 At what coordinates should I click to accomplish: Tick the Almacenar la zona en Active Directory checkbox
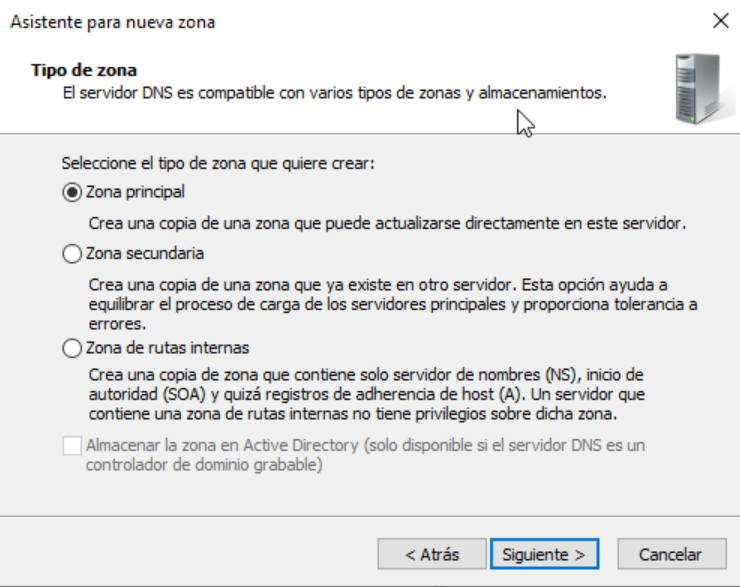click(x=72, y=446)
